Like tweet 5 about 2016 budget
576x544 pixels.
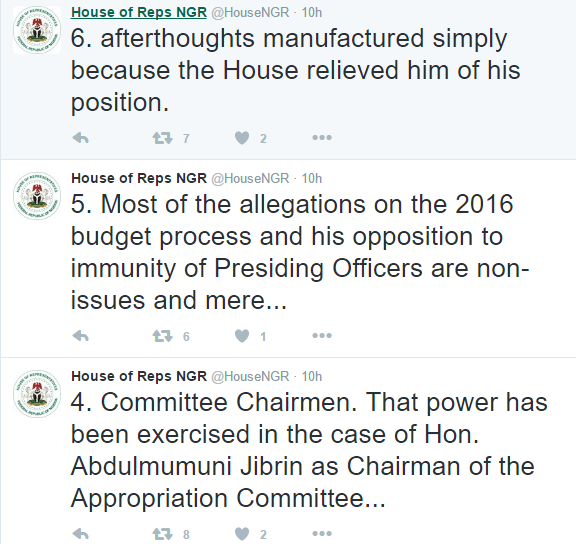[x=242, y=336]
